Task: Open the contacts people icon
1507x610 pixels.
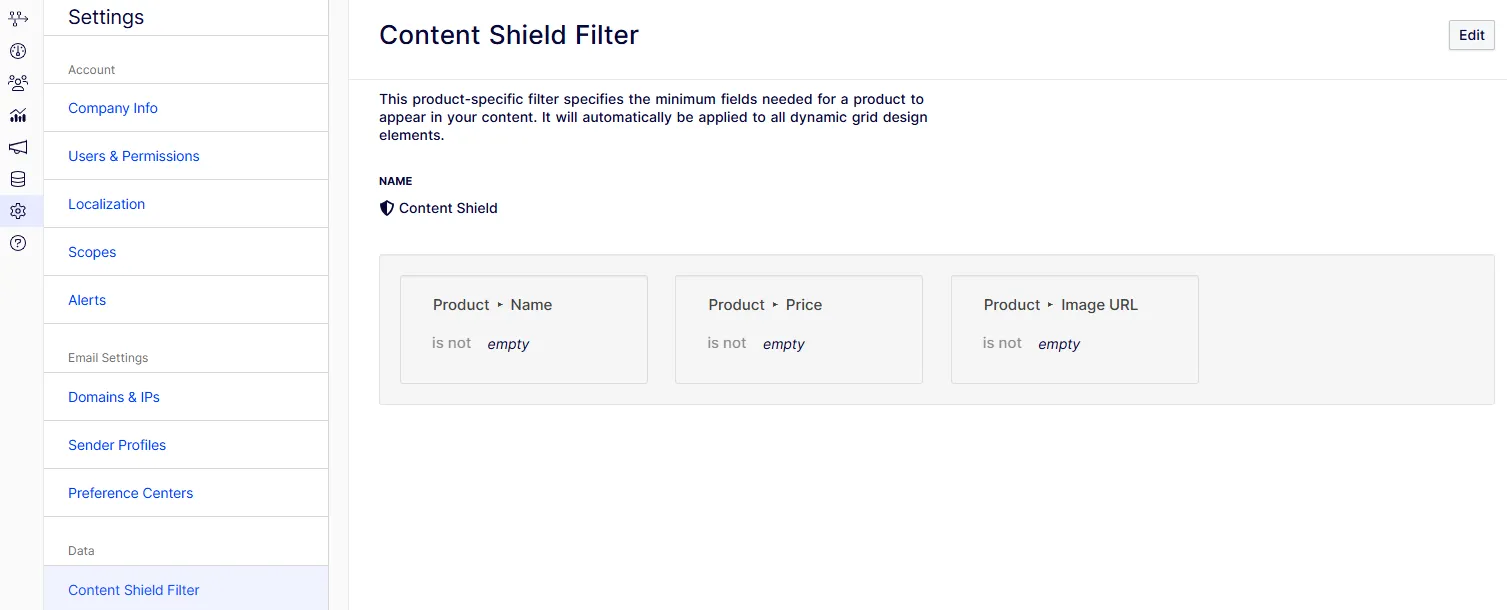Action: point(18,83)
